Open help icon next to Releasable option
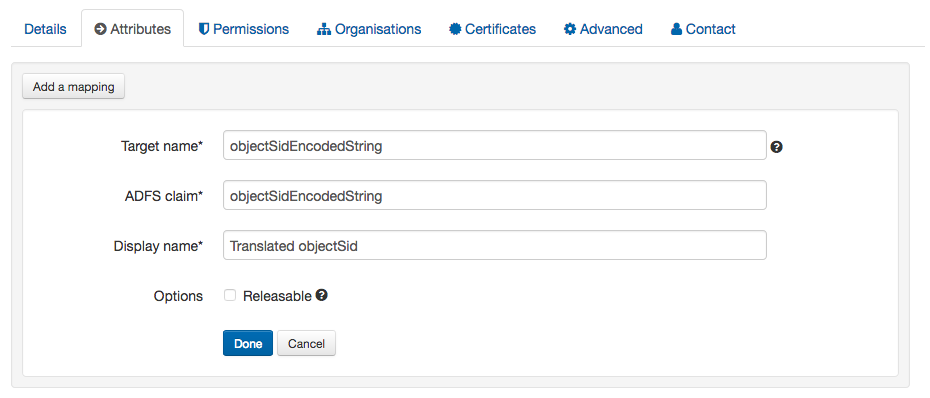Image resolution: width=930 pixels, height=398 pixels. 321,295
